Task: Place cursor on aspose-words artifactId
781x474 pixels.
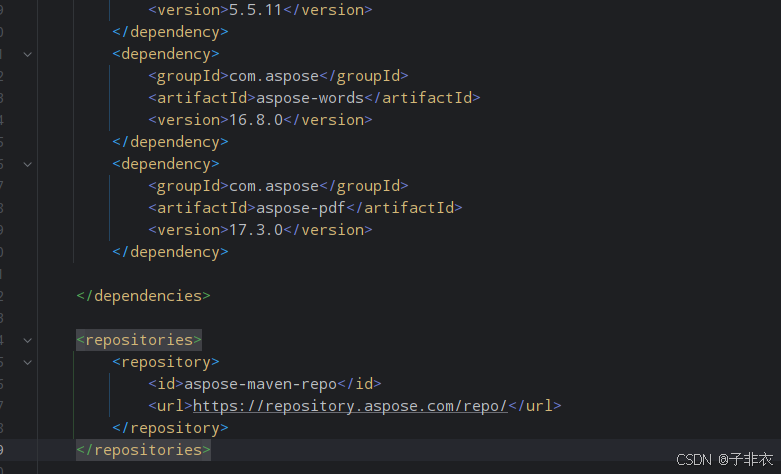Action: point(309,98)
